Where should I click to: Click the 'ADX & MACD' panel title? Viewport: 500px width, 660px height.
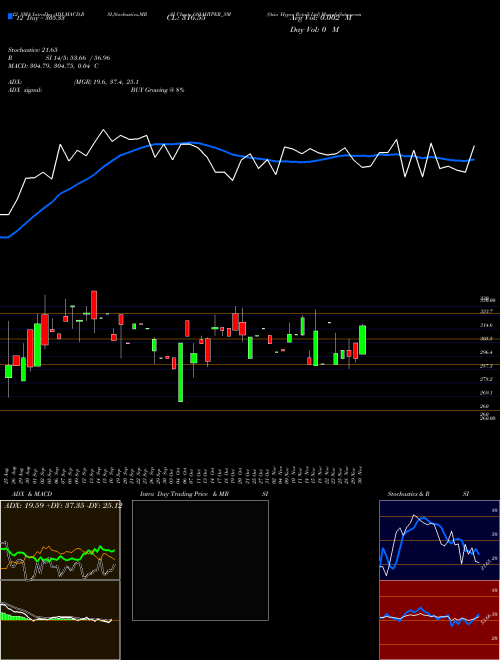pyautogui.click(x=32, y=494)
